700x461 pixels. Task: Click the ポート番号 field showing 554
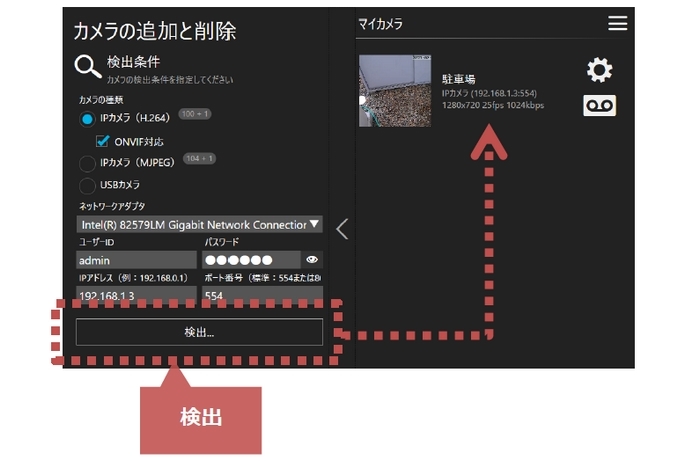262,296
